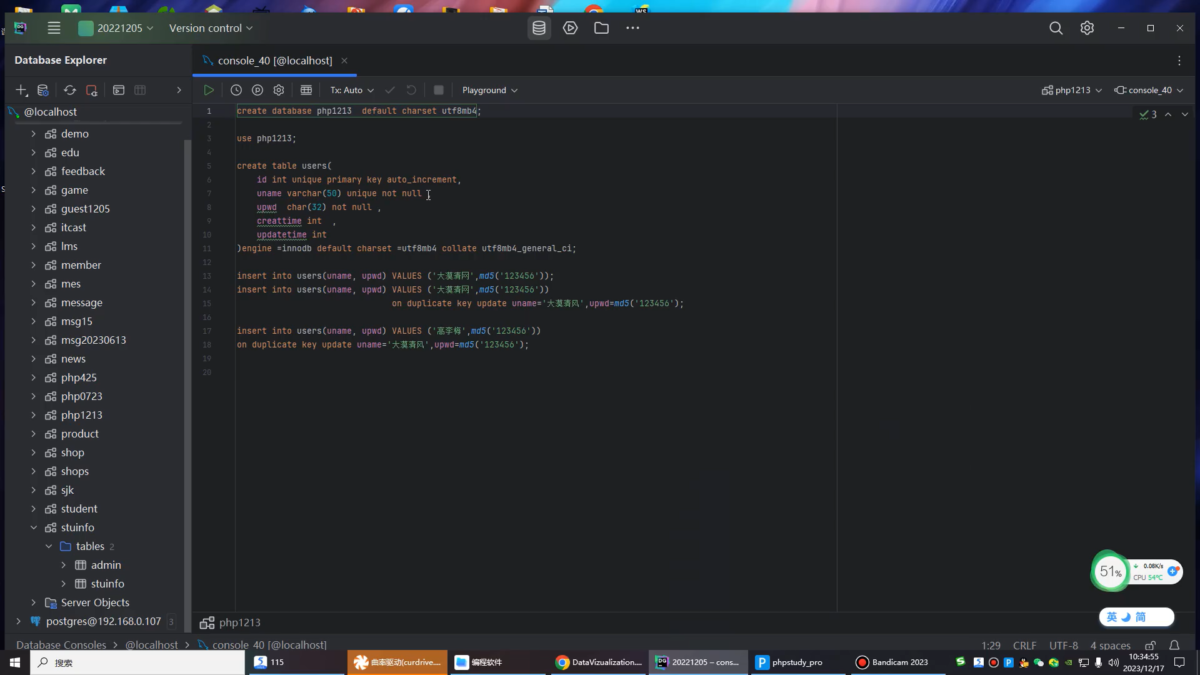Change line separator CRLF in status bar
The width and height of the screenshot is (1200, 675).
pyautogui.click(x=1025, y=646)
